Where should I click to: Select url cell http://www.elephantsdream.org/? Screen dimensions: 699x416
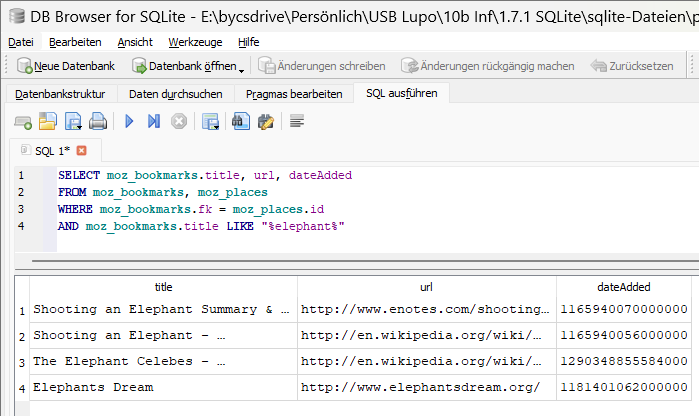click(427, 387)
